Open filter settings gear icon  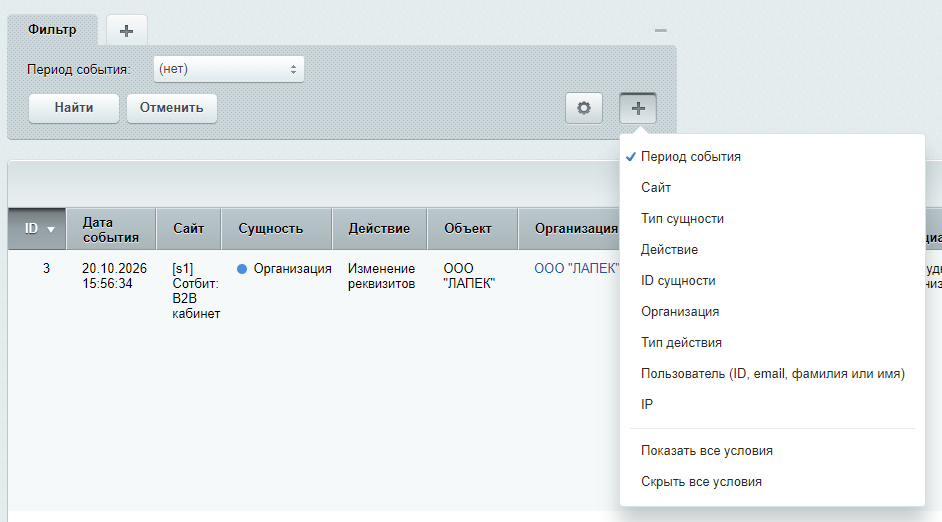(583, 108)
